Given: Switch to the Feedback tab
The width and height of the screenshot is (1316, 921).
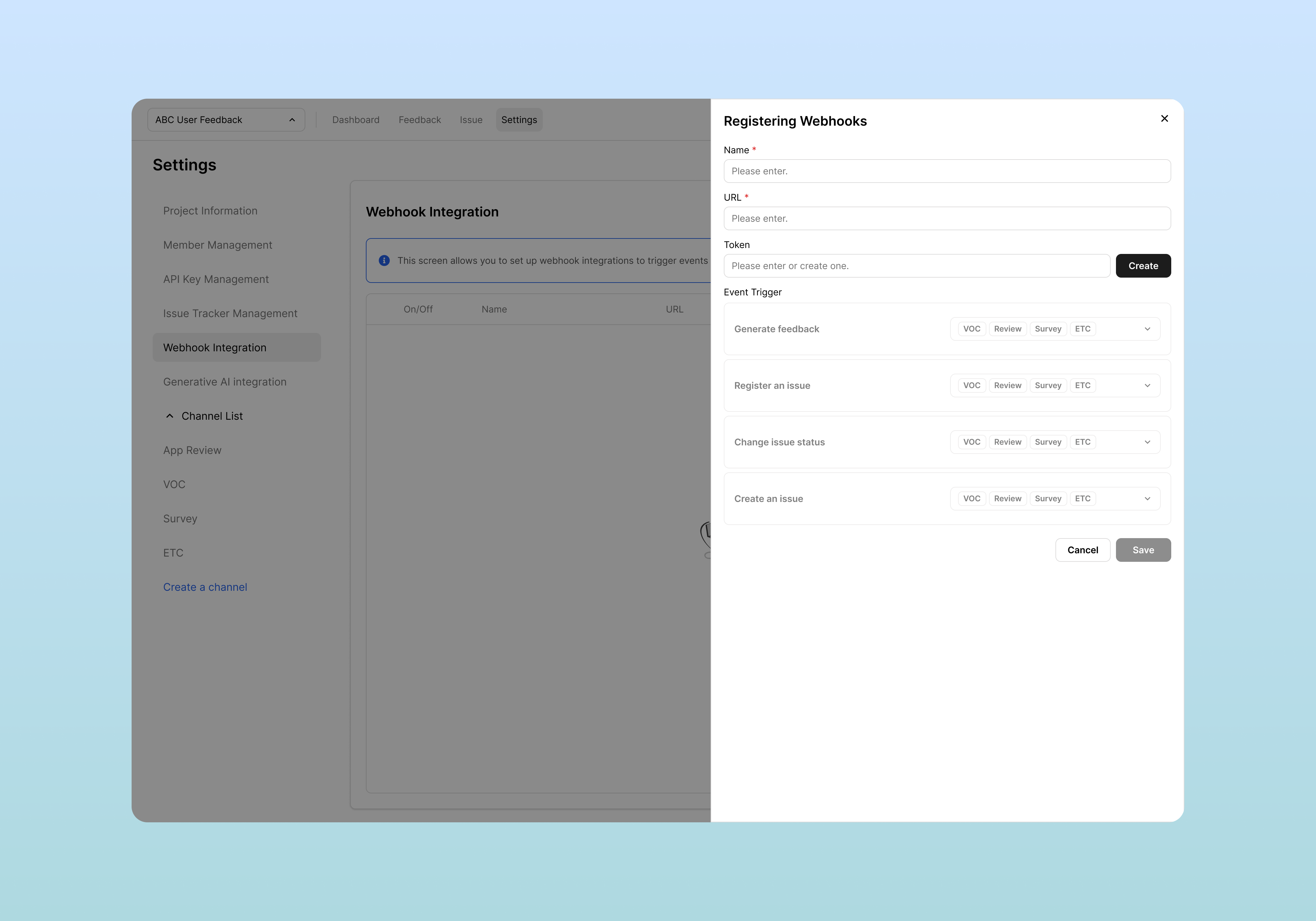Looking at the screenshot, I should coord(419,119).
